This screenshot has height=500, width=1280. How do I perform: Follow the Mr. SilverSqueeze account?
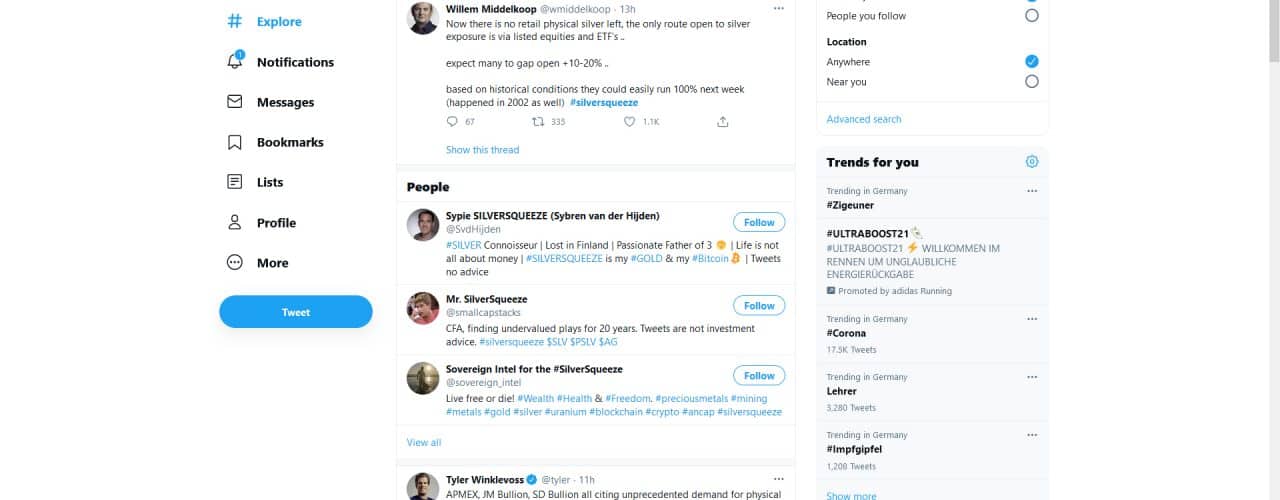click(x=759, y=305)
